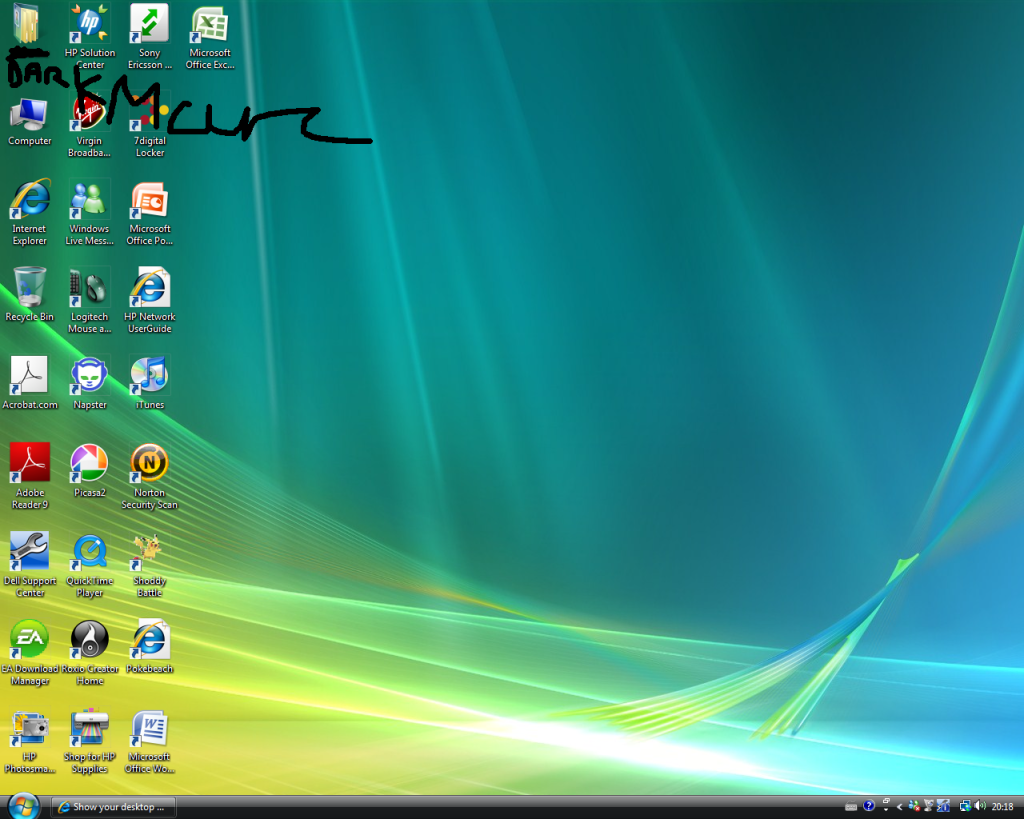Click the blue help question-mark tray icon
This screenshot has height=819, width=1024.
coord(869,806)
